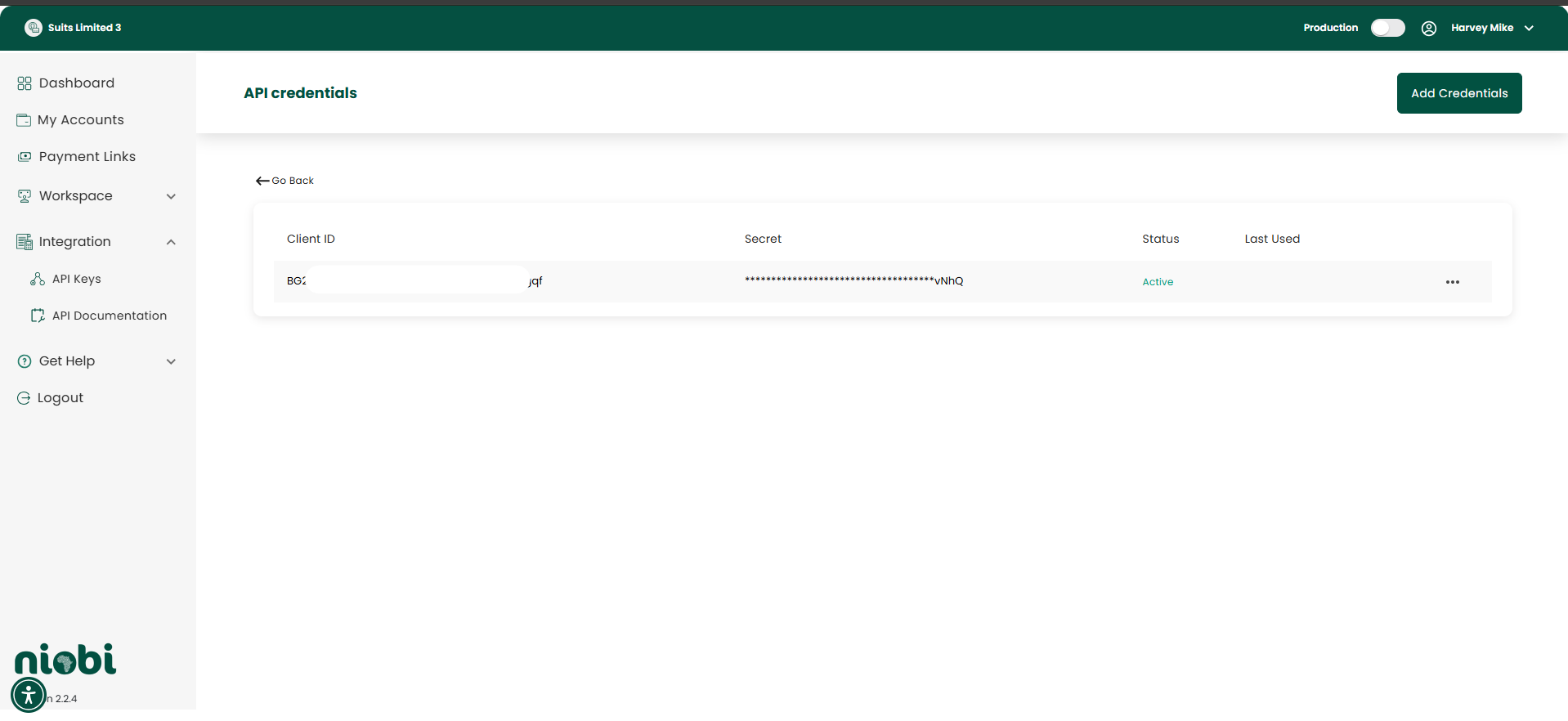Click the API Keys icon
Image resolution: width=1568 pixels, height=721 pixels.
[x=38, y=279]
